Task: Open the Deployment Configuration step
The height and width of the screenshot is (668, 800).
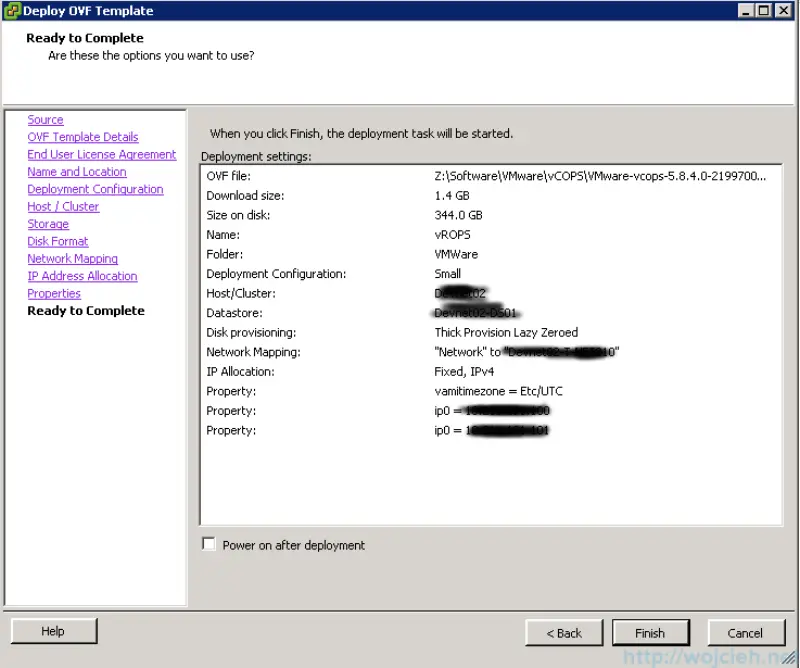Action: [95, 189]
